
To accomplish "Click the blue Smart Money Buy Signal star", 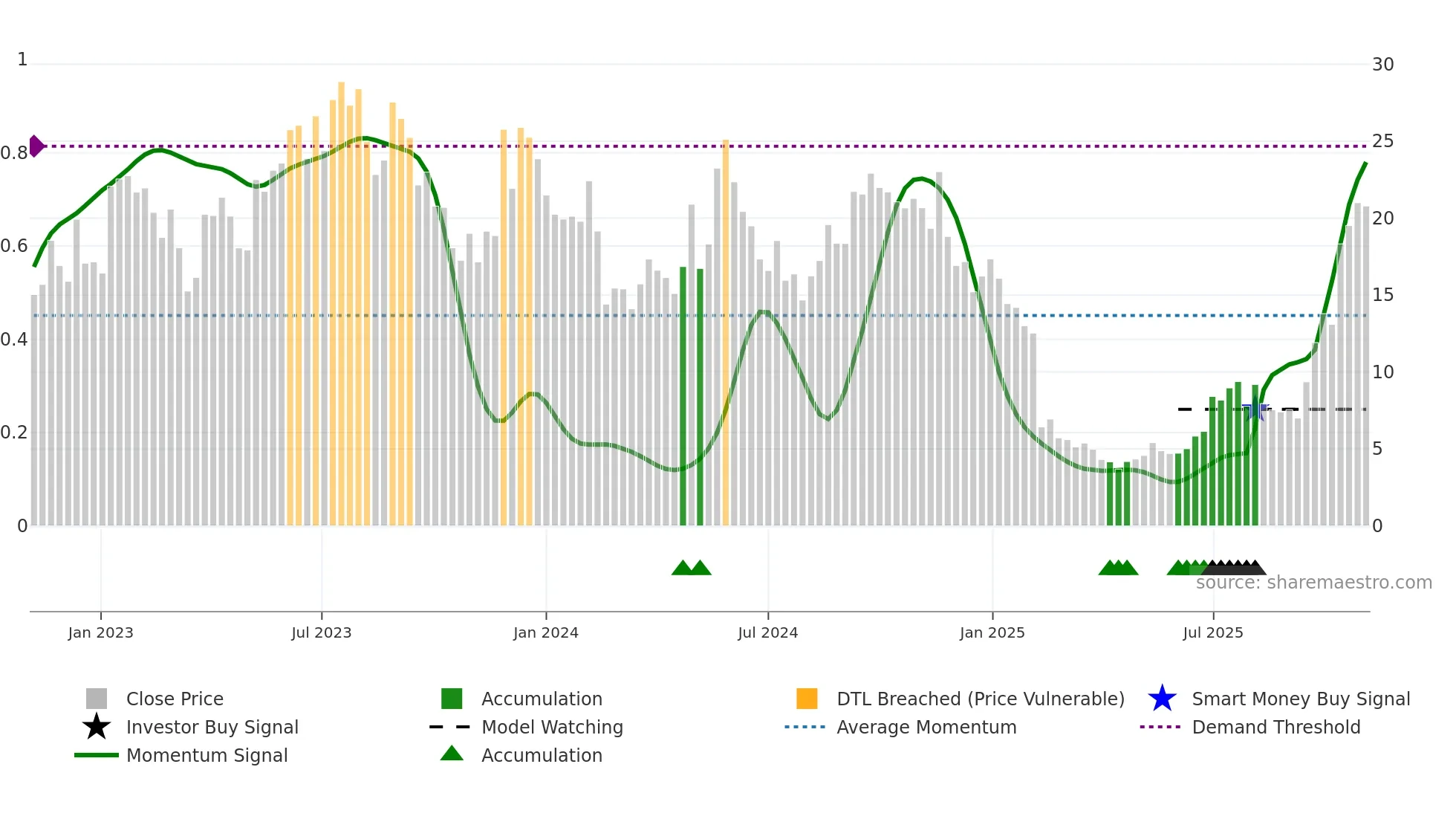I will click(x=1162, y=699).
